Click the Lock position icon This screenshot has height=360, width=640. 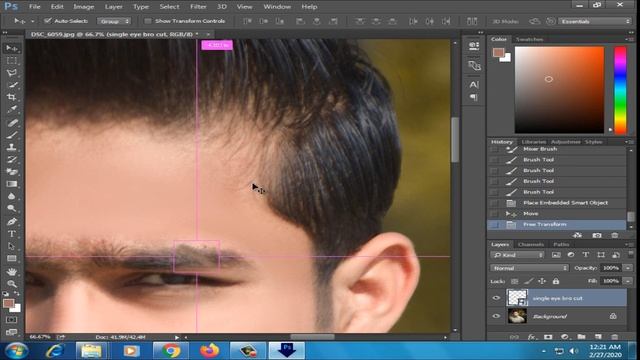(x=542, y=281)
